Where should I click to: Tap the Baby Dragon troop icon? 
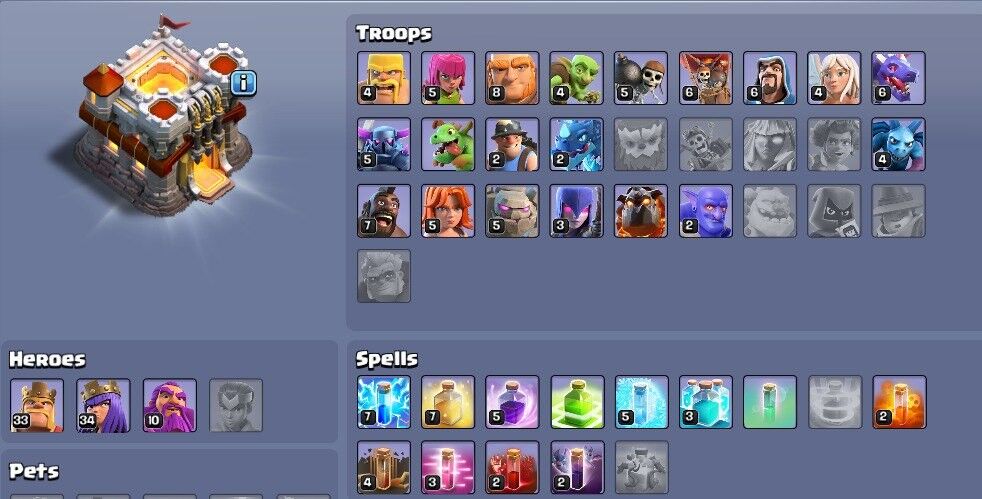(x=448, y=144)
